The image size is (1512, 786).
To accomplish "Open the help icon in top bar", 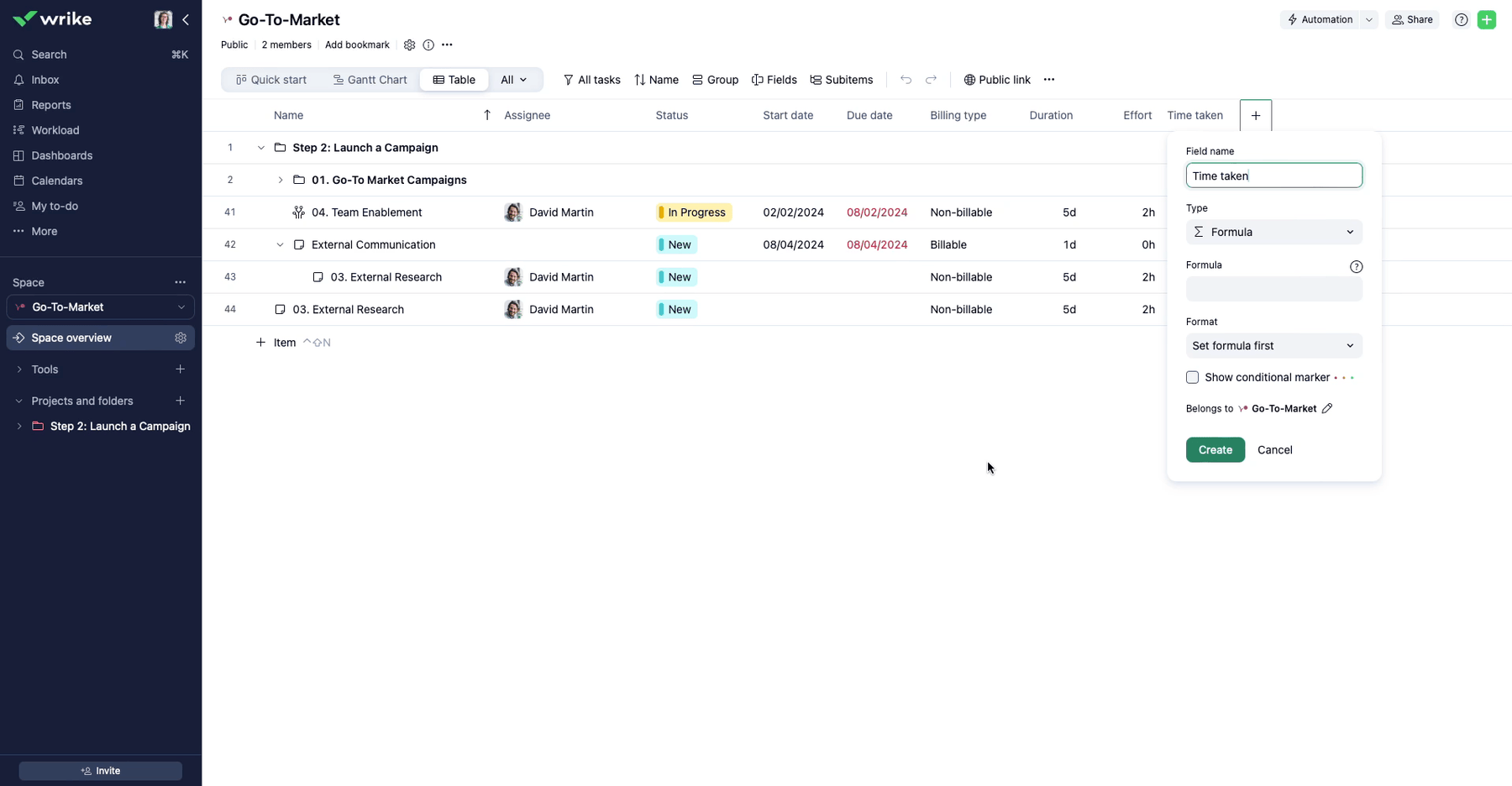I will coord(1461,20).
